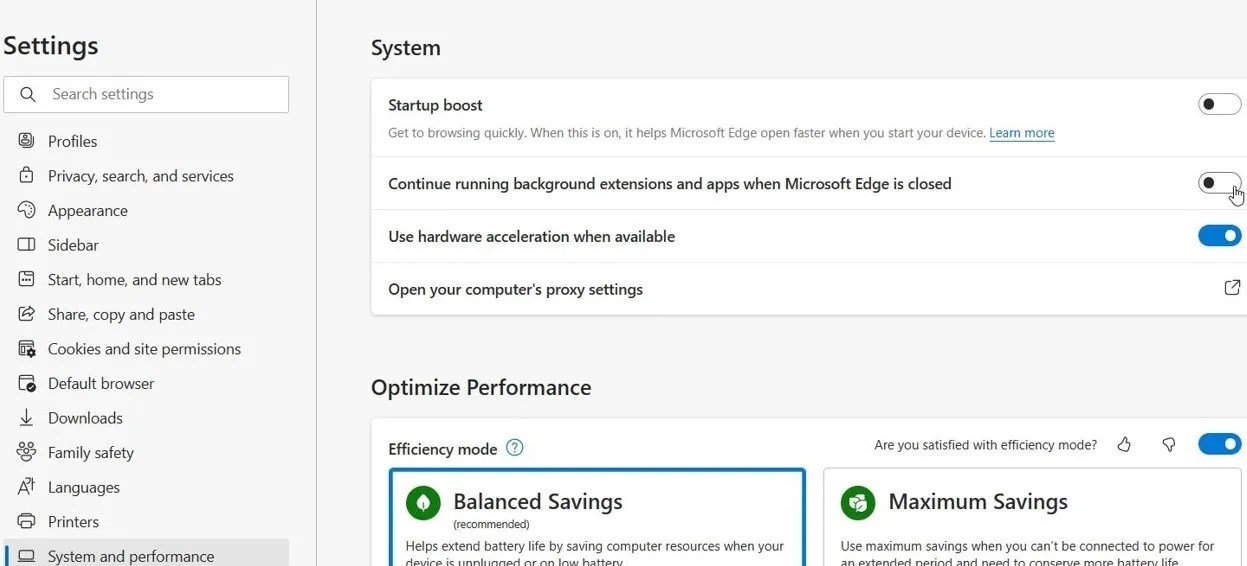Open Cookies and site permissions
The height and width of the screenshot is (566, 1247).
coord(146,349)
